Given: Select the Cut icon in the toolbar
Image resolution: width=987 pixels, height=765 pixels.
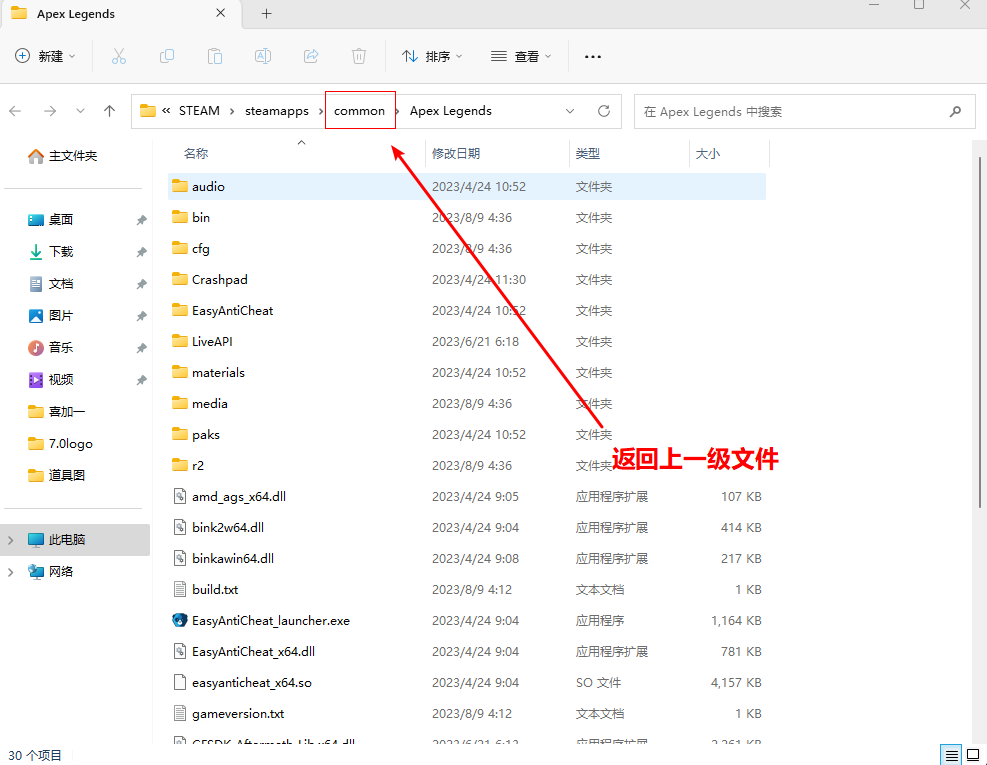Looking at the screenshot, I should (x=118, y=56).
